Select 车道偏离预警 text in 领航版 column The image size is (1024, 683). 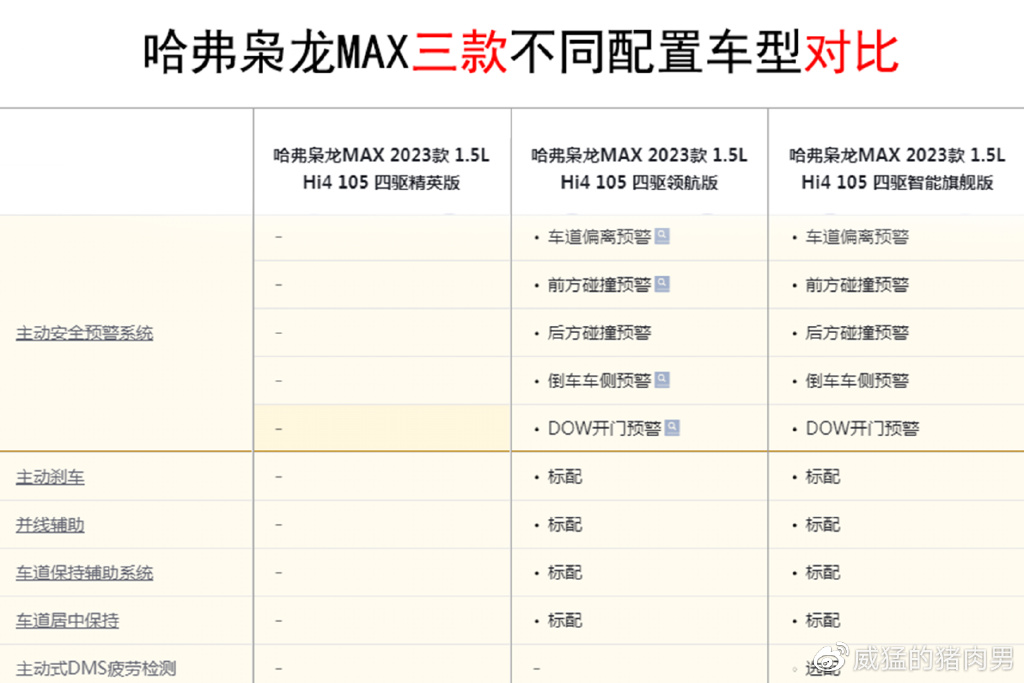[600, 237]
